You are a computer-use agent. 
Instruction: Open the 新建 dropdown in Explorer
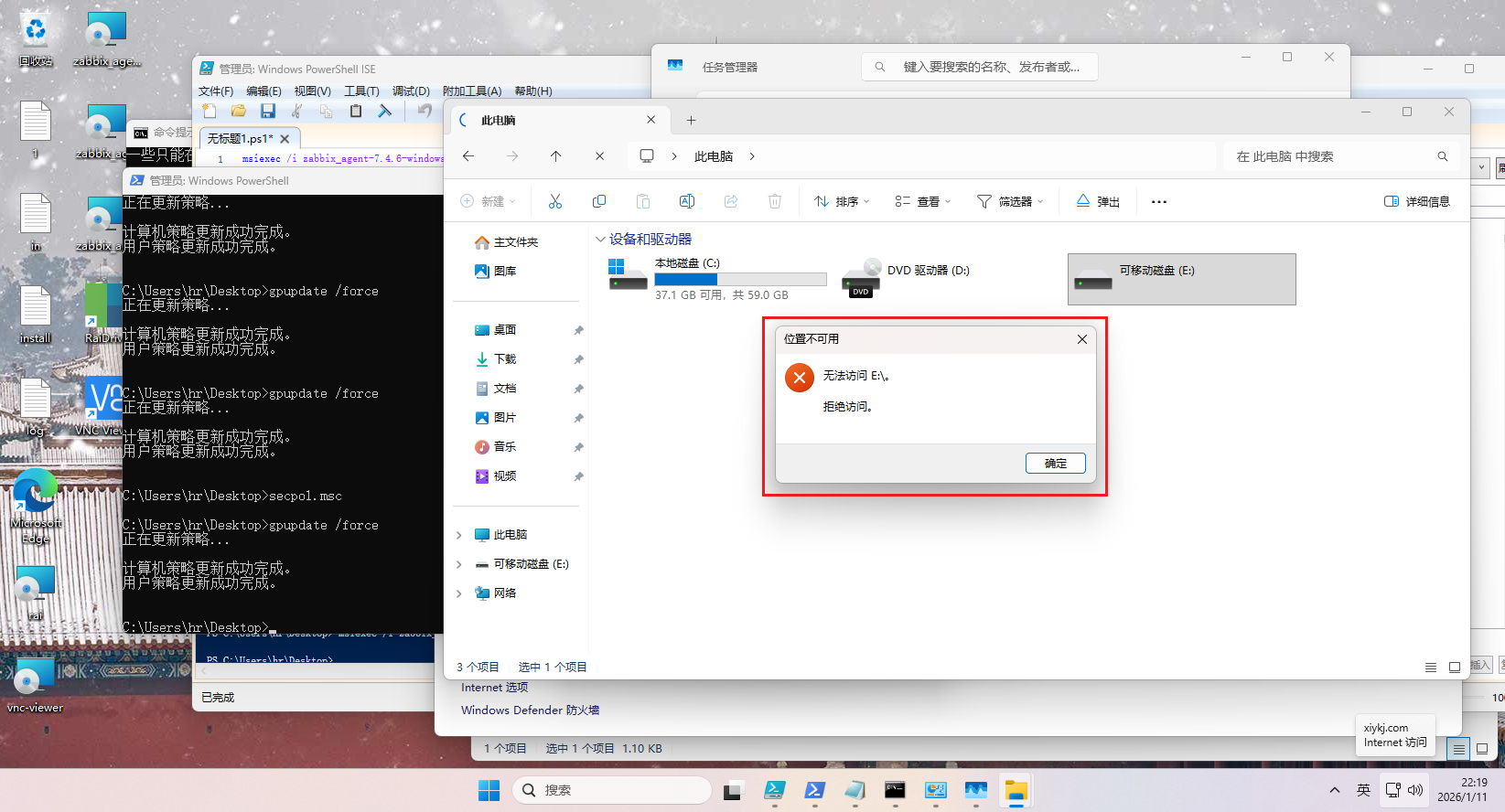(x=489, y=201)
